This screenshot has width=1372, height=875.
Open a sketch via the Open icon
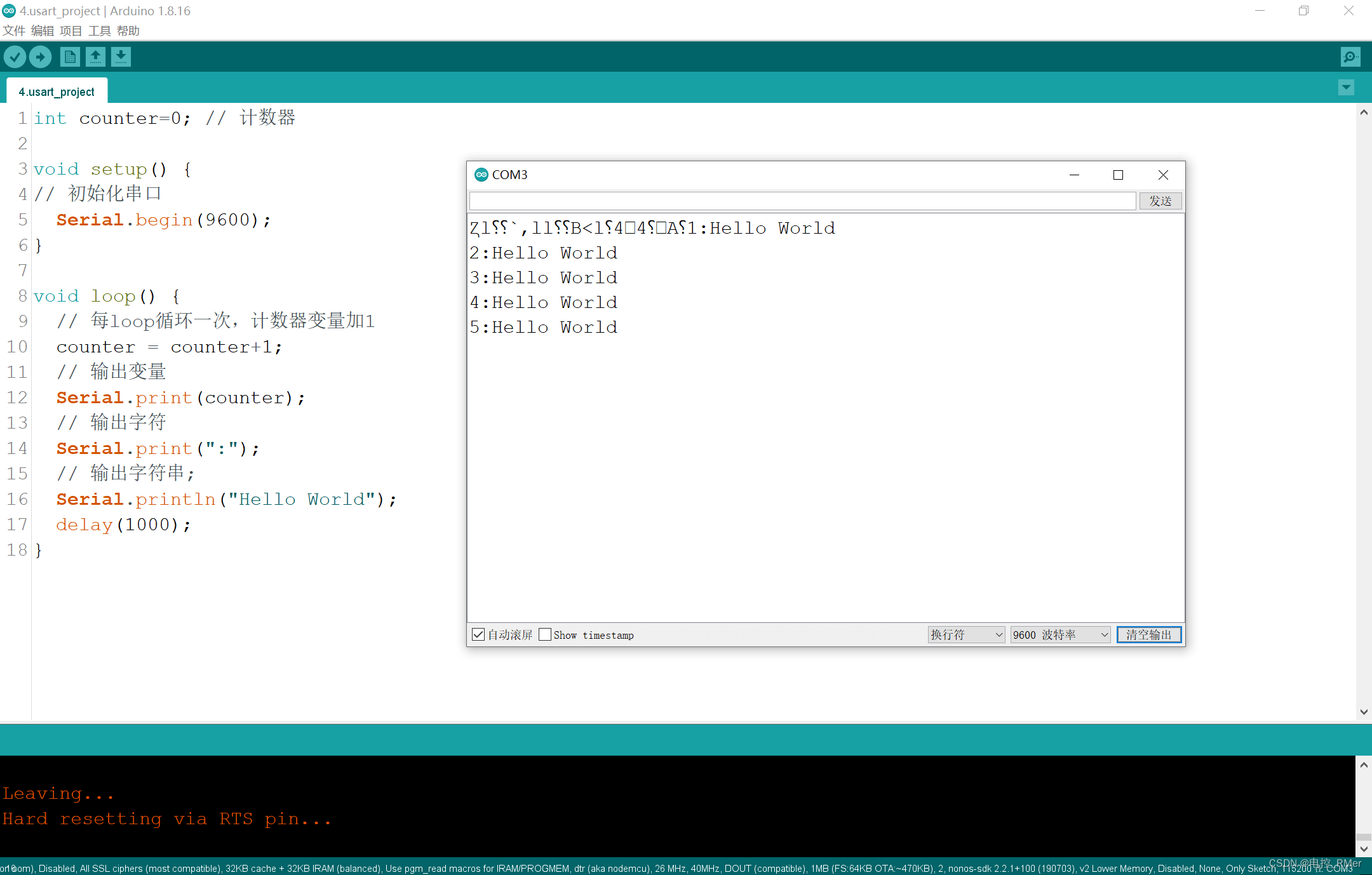click(x=95, y=57)
